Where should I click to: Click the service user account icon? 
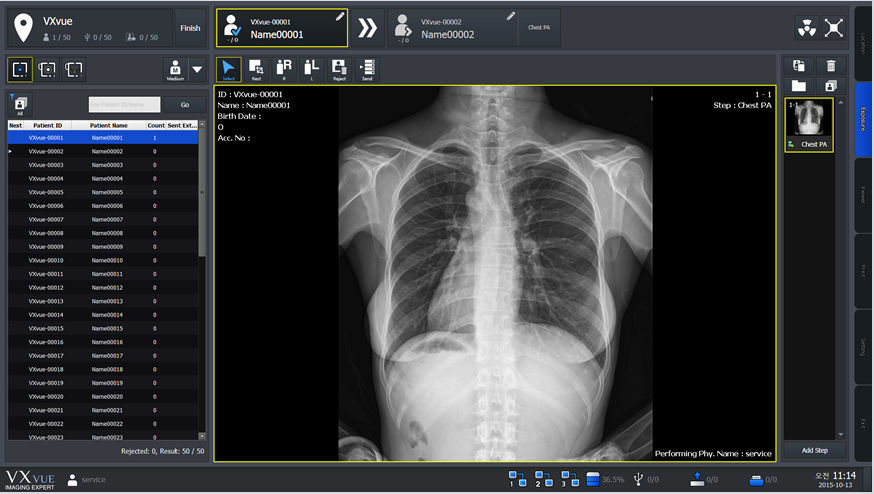72,480
